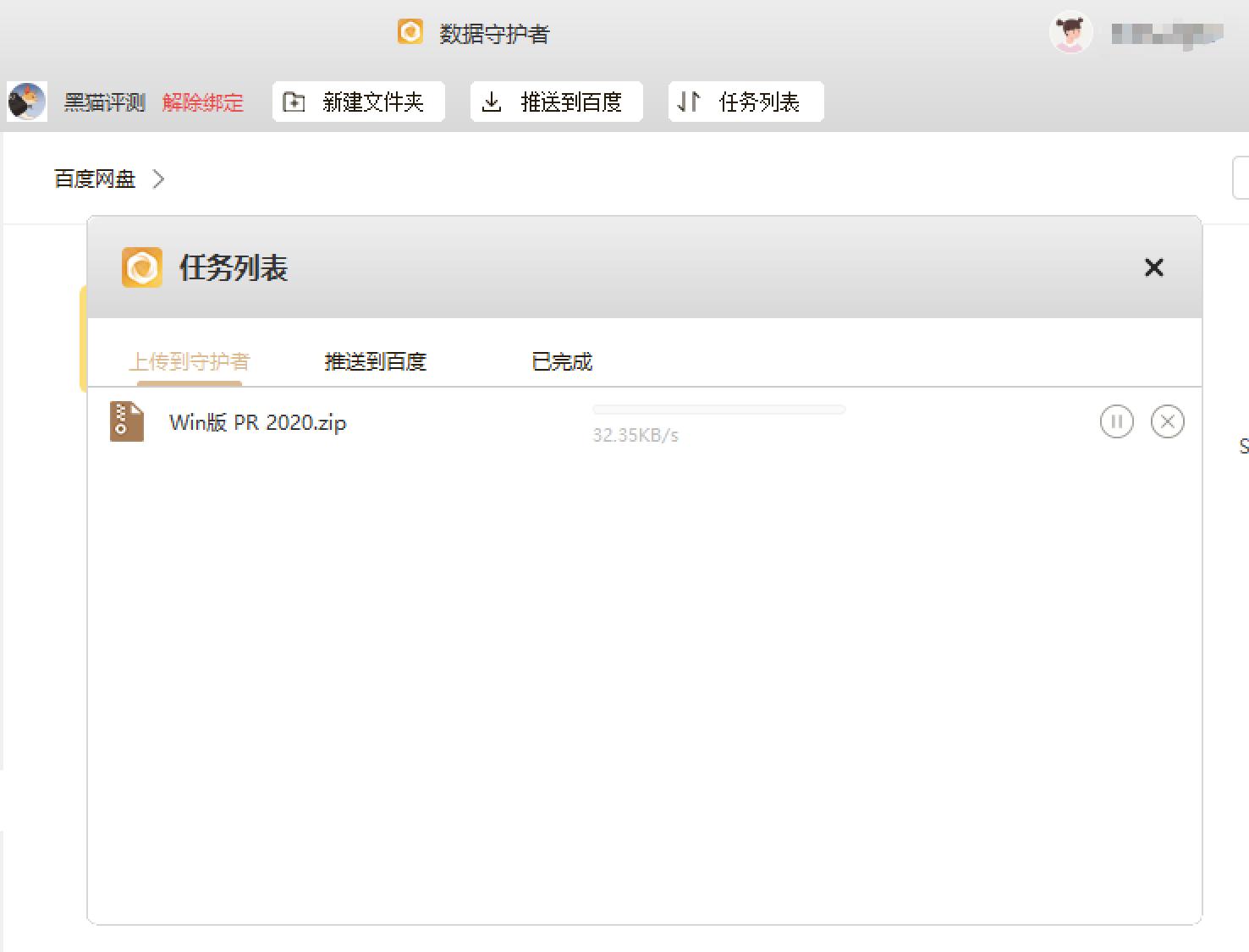Click the 任务列表 sort-arrows icon
Image resolution: width=1249 pixels, height=952 pixels.
click(x=688, y=101)
